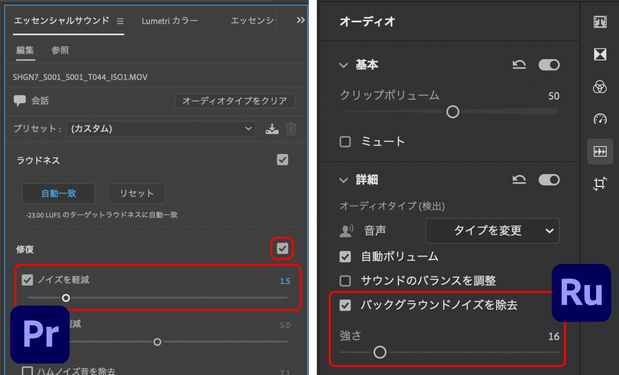
Task: Reset the 基本 section with undo arrow
Action: point(519,64)
